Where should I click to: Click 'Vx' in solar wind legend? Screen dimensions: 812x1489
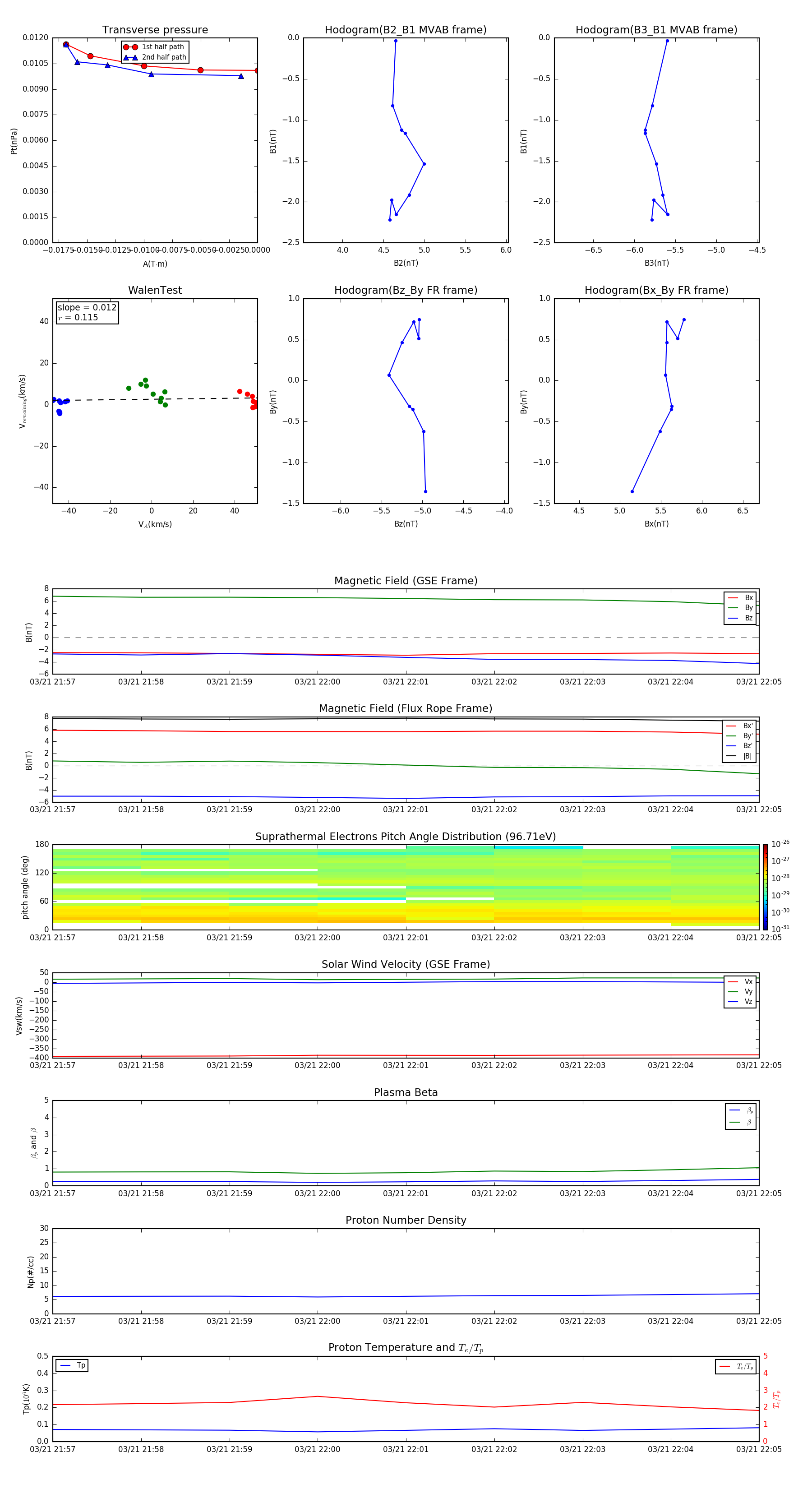(x=740, y=981)
